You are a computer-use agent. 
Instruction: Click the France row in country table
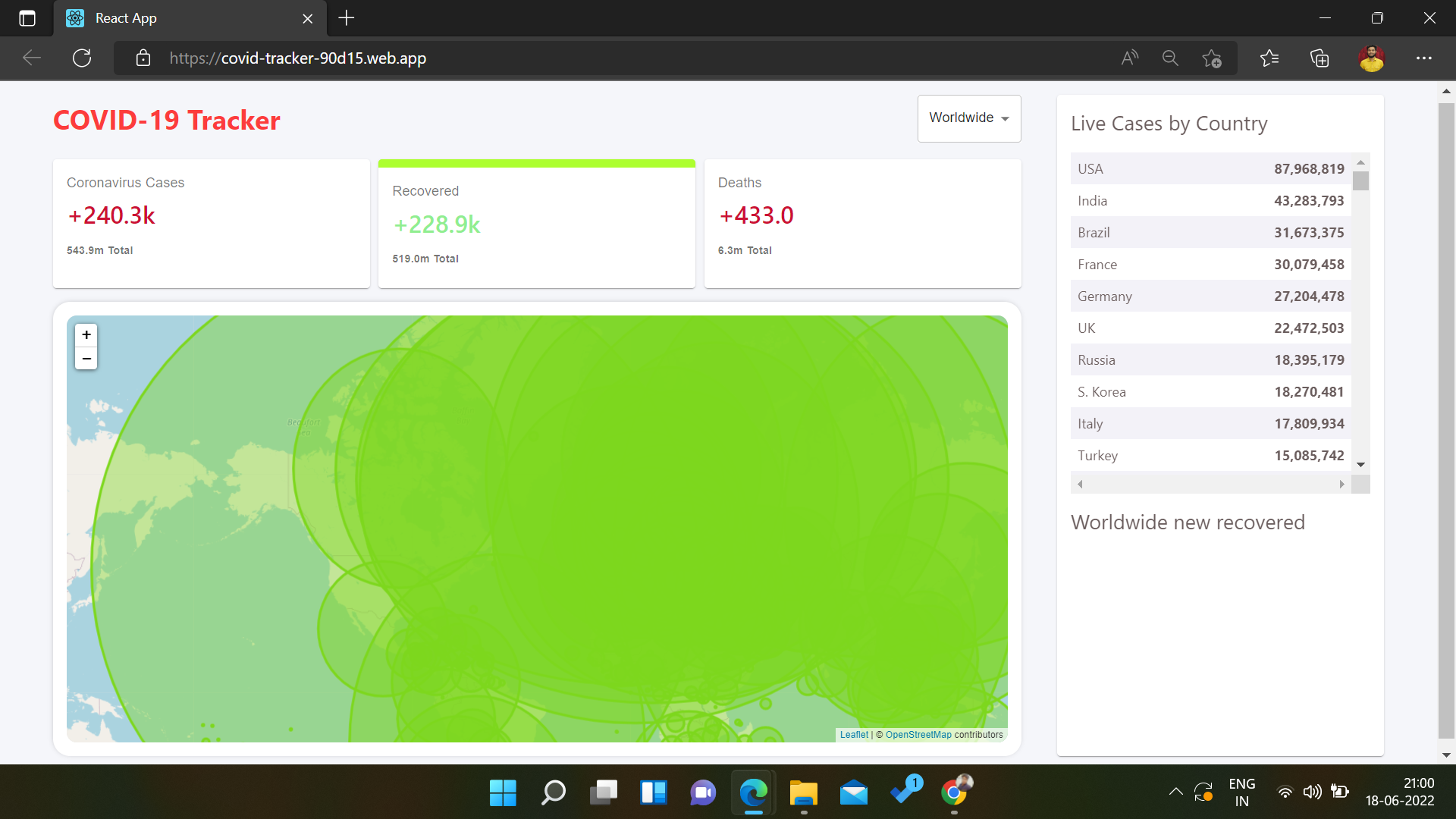point(1211,264)
